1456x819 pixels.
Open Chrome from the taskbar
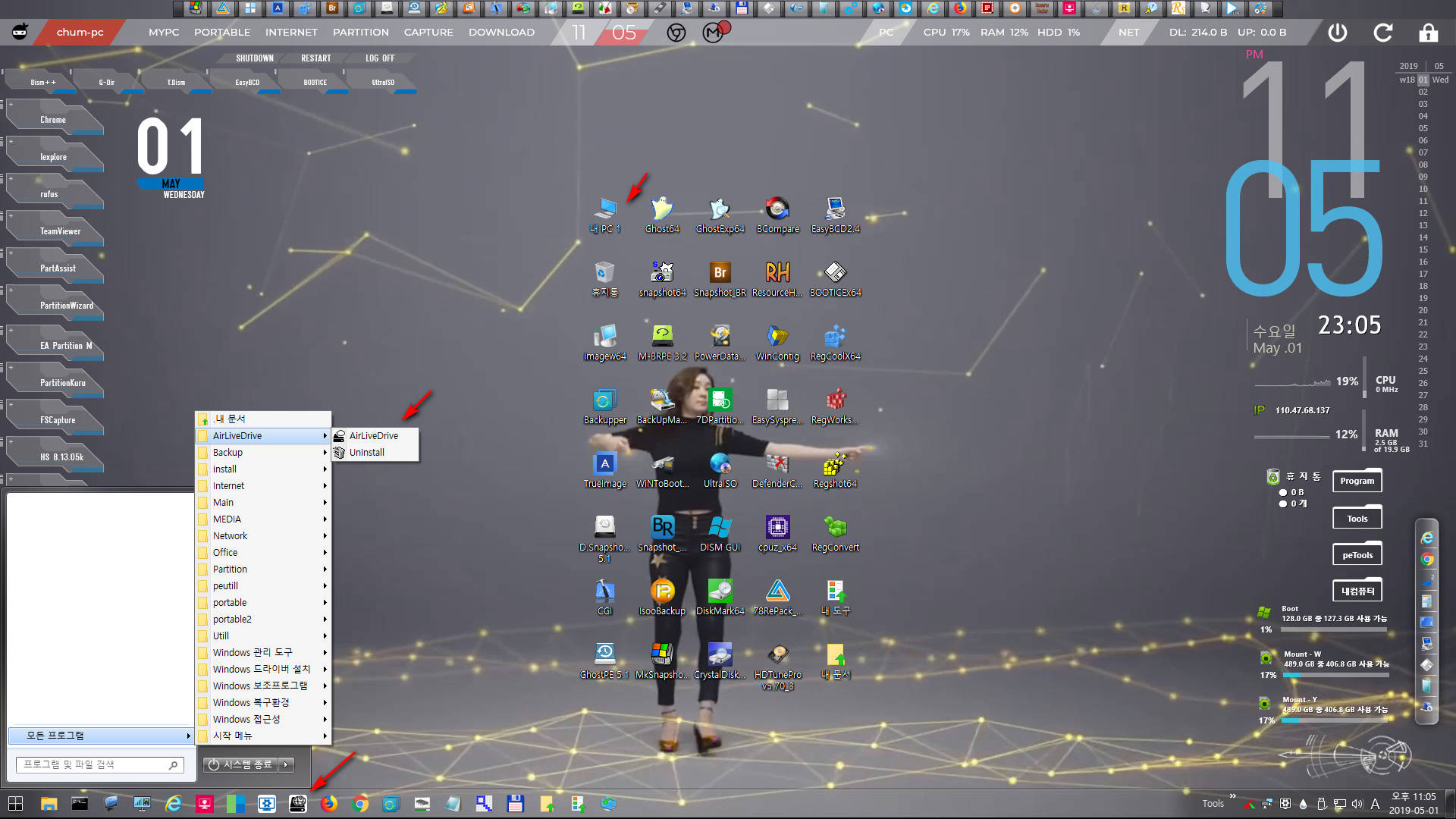[360, 804]
